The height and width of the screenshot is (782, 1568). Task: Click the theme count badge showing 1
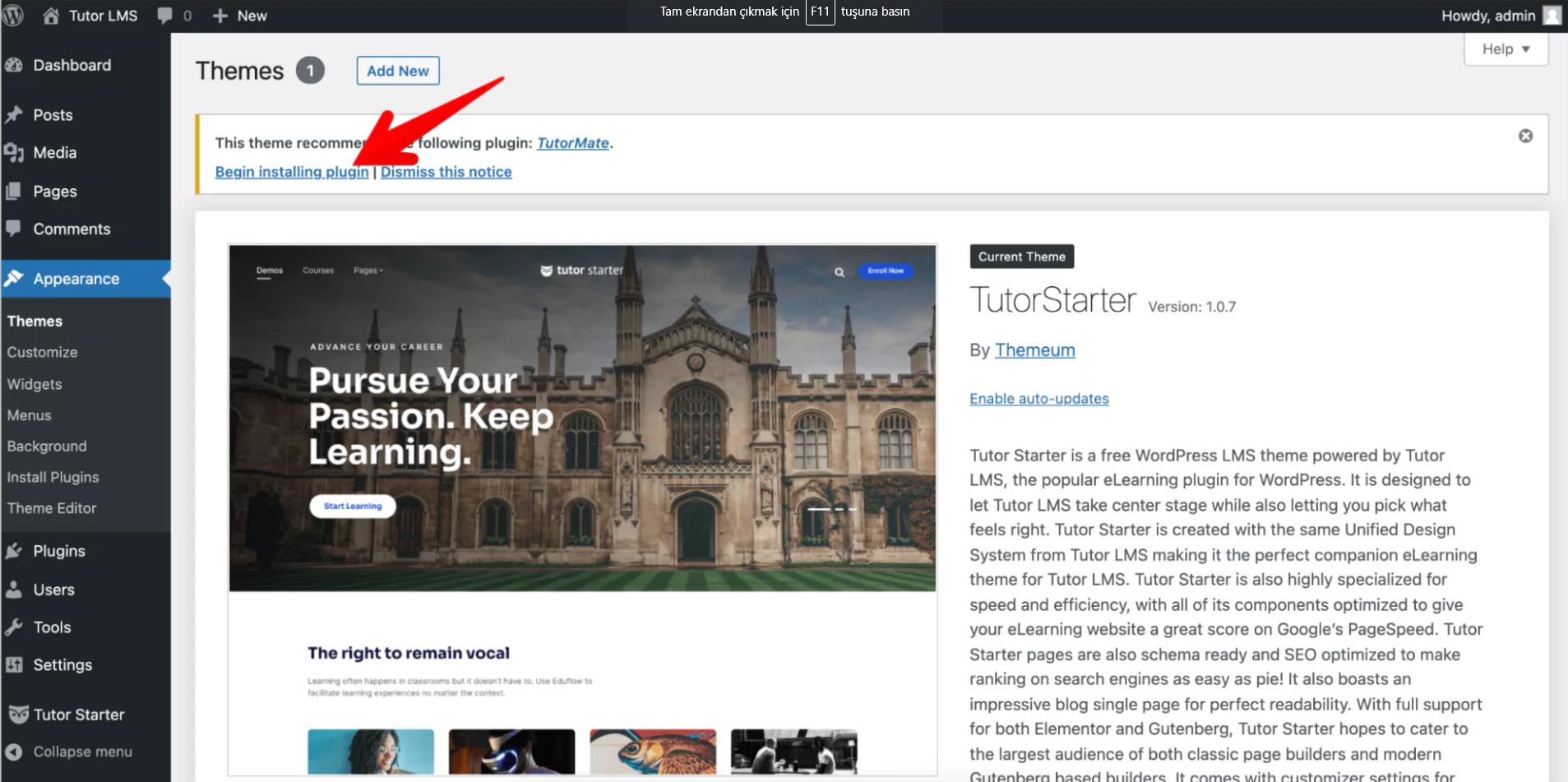pyautogui.click(x=310, y=71)
